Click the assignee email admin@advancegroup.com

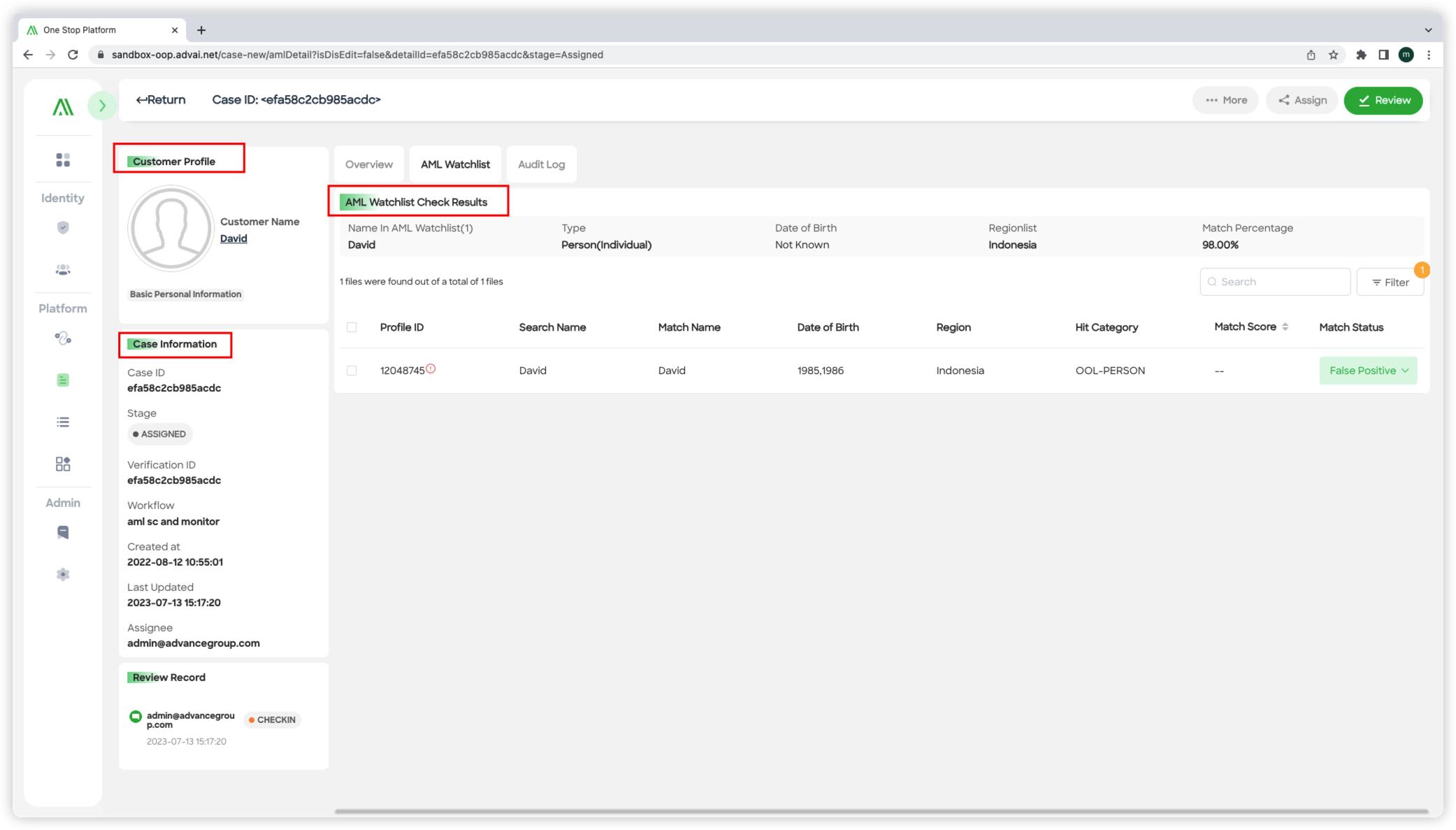(194, 643)
